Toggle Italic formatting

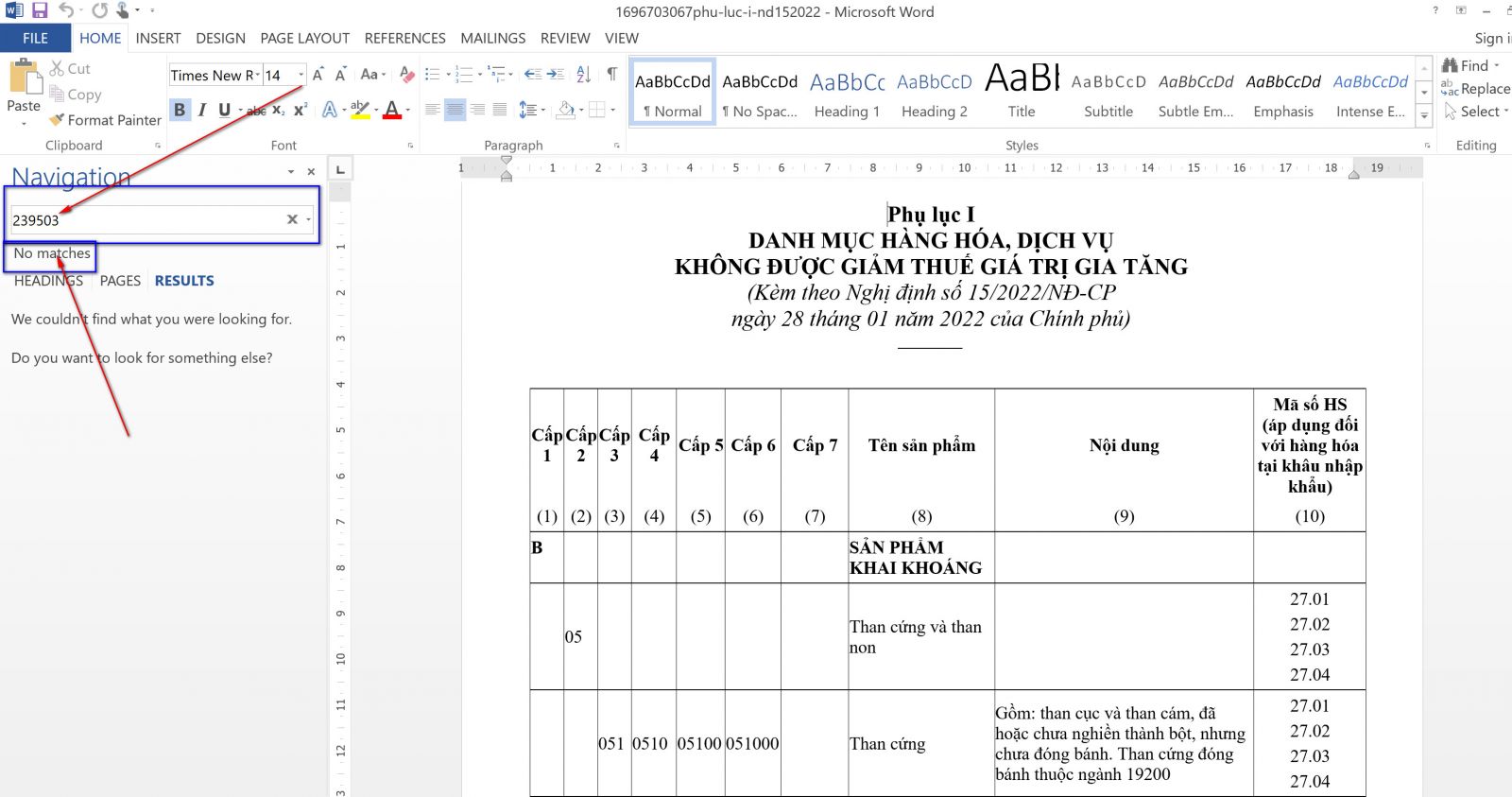click(x=201, y=110)
